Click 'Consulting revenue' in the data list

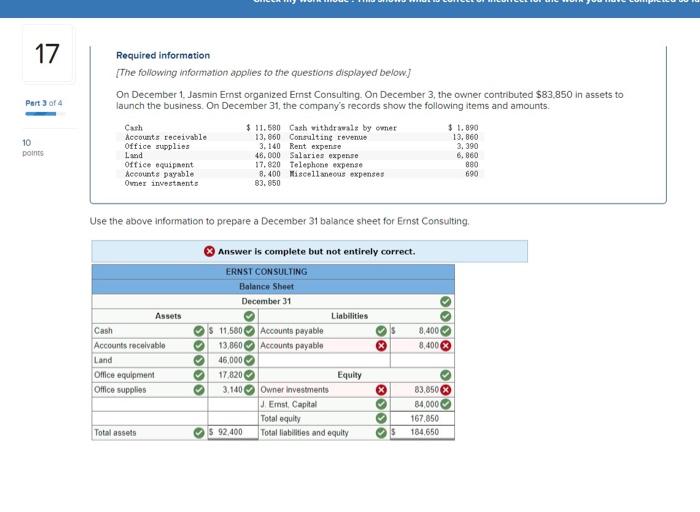tap(328, 137)
